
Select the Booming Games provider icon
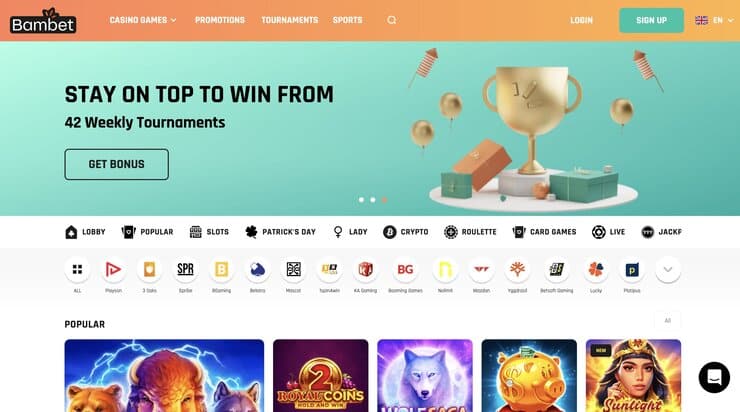click(405, 269)
